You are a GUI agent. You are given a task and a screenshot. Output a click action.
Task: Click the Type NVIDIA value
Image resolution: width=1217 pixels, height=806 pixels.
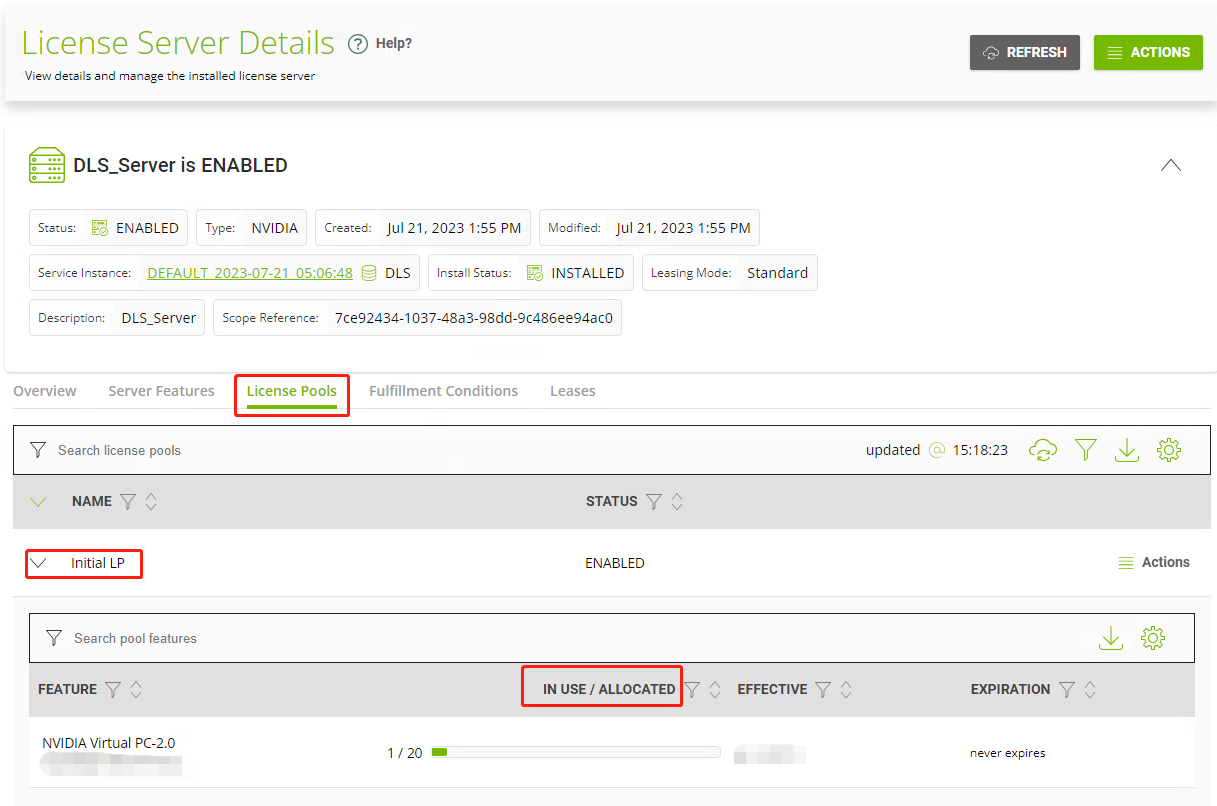click(274, 228)
